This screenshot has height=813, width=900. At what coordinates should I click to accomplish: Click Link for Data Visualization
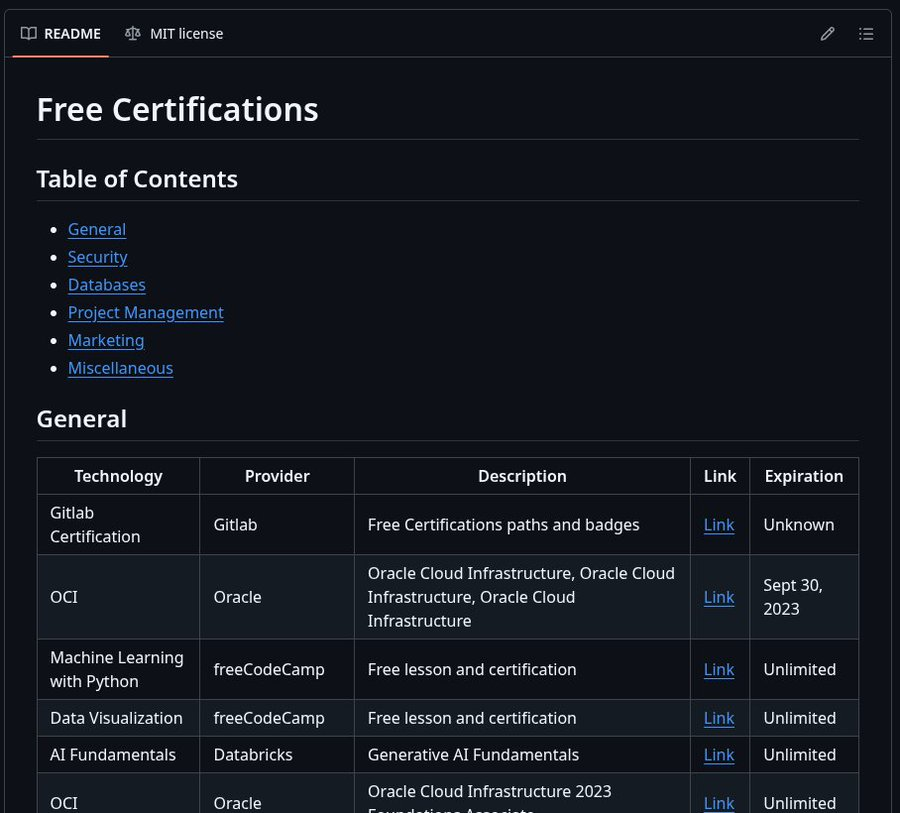pos(719,718)
